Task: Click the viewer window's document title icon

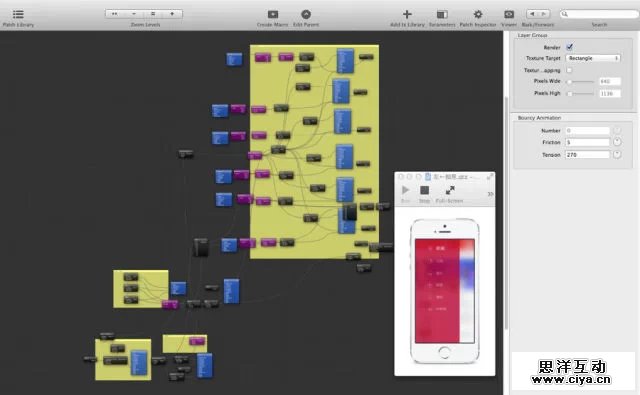Action: tap(428, 176)
